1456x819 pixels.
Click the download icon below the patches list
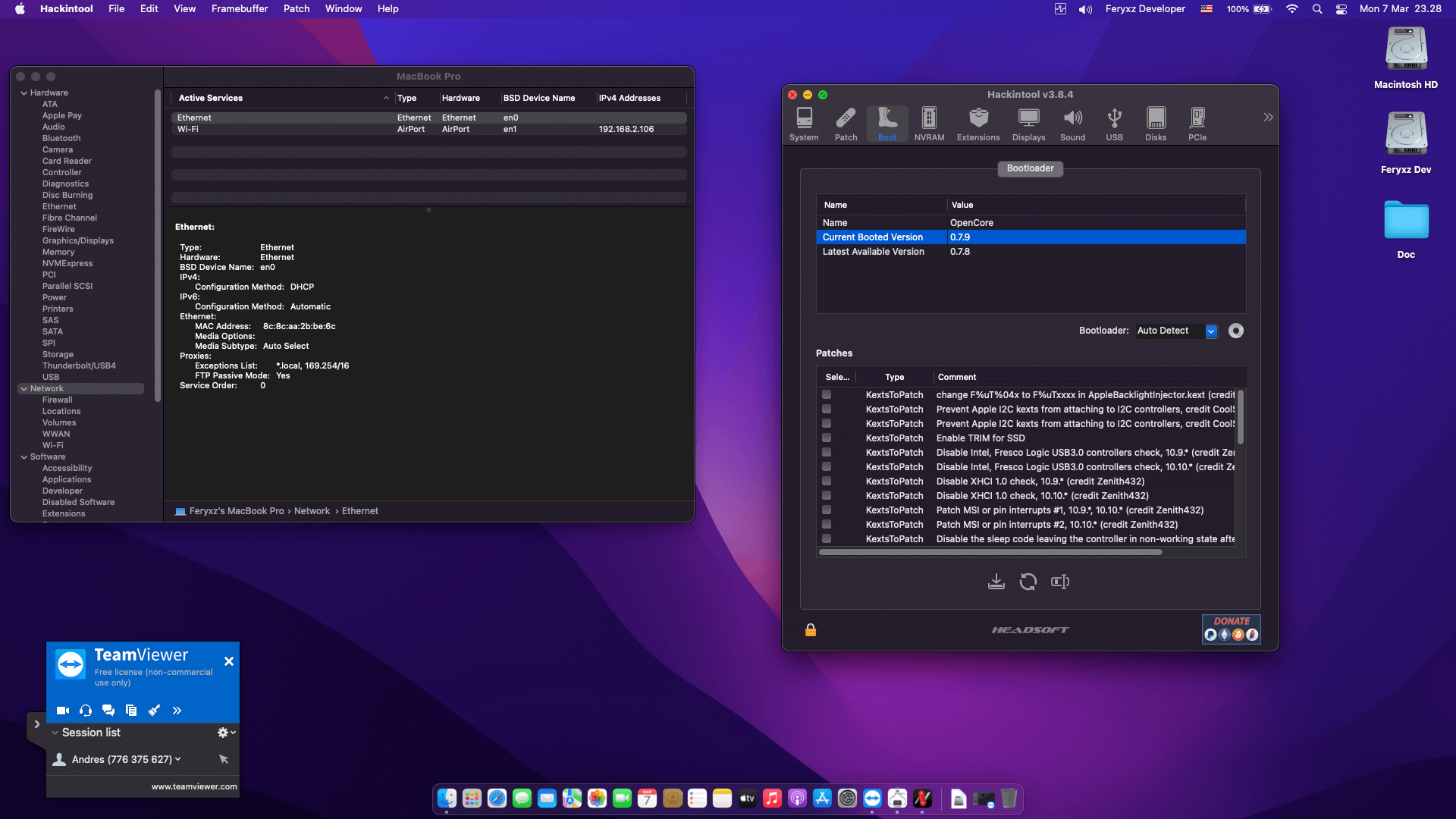996,582
